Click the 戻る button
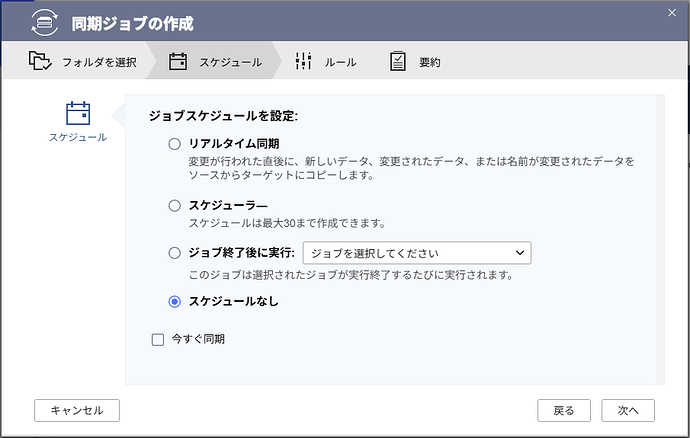The height and width of the screenshot is (438, 690). (x=564, y=410)
